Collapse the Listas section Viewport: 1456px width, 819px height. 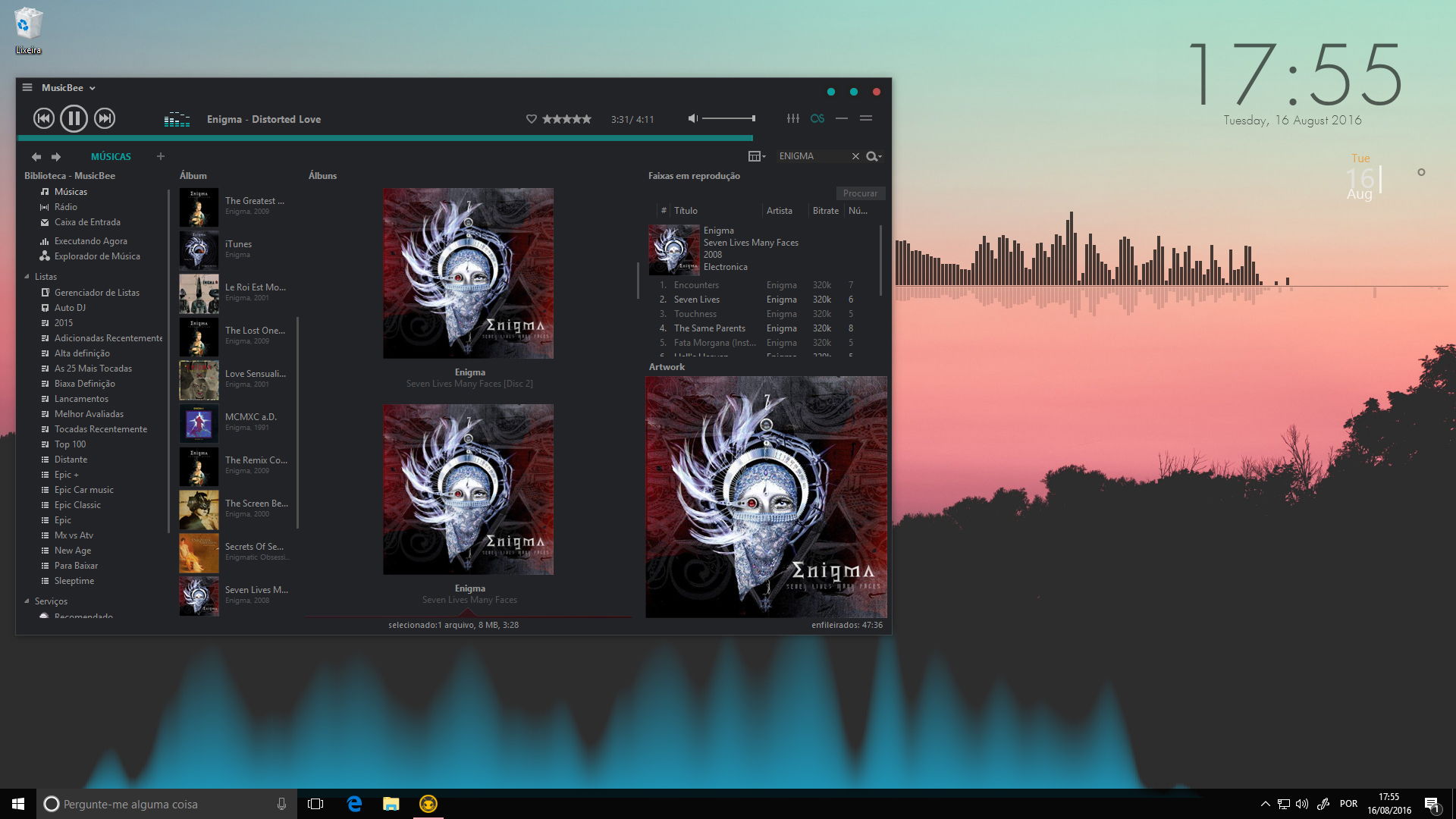tap(27, 277)
